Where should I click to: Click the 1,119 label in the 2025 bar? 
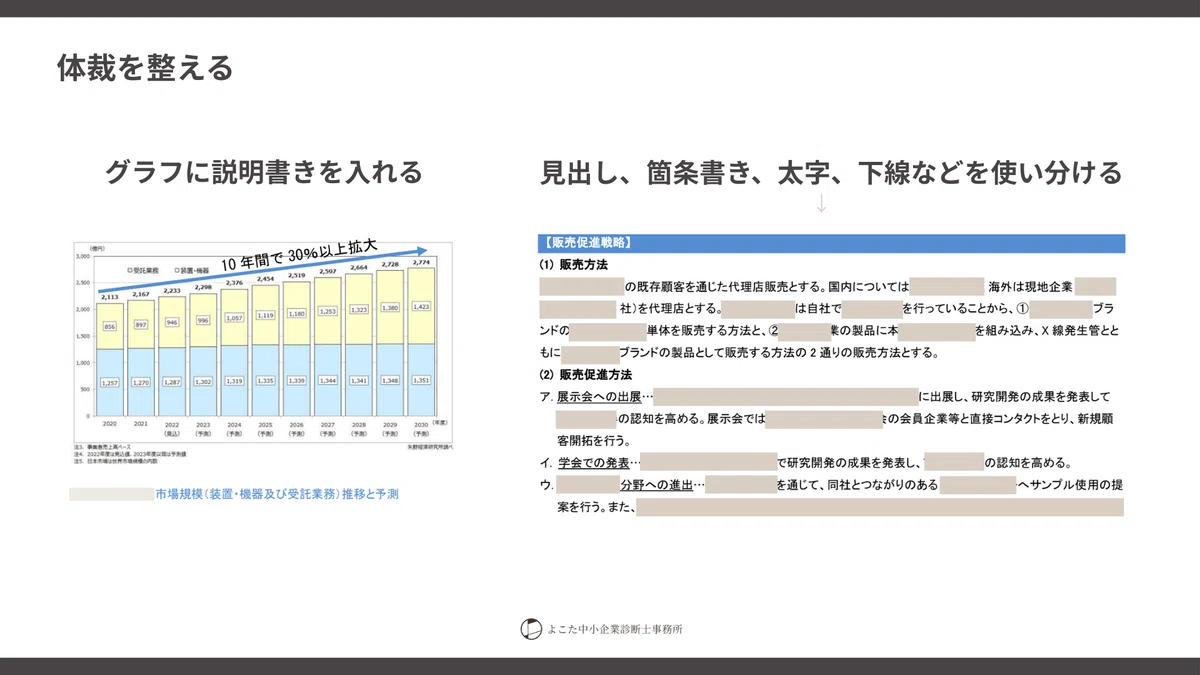266,315
